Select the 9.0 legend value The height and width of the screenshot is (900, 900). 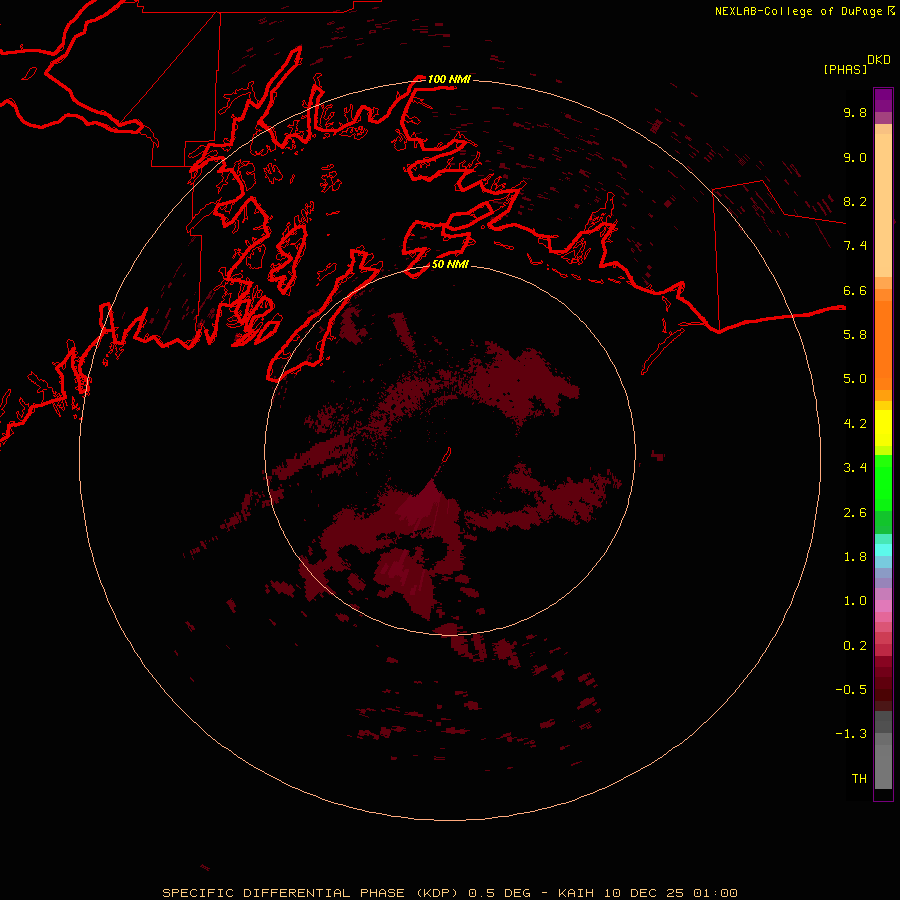[855, 157]
